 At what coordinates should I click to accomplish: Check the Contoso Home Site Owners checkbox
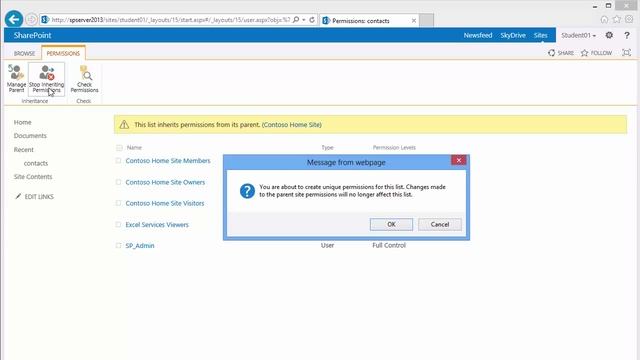[x=118, y=182]
